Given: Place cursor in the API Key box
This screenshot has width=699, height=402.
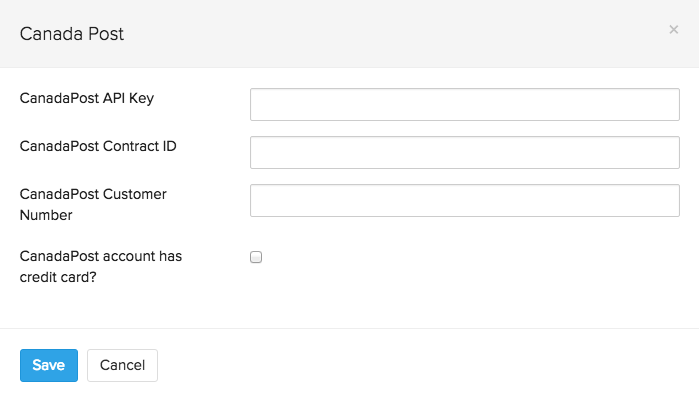Looking at the screenshot, I should click(464, 104).
